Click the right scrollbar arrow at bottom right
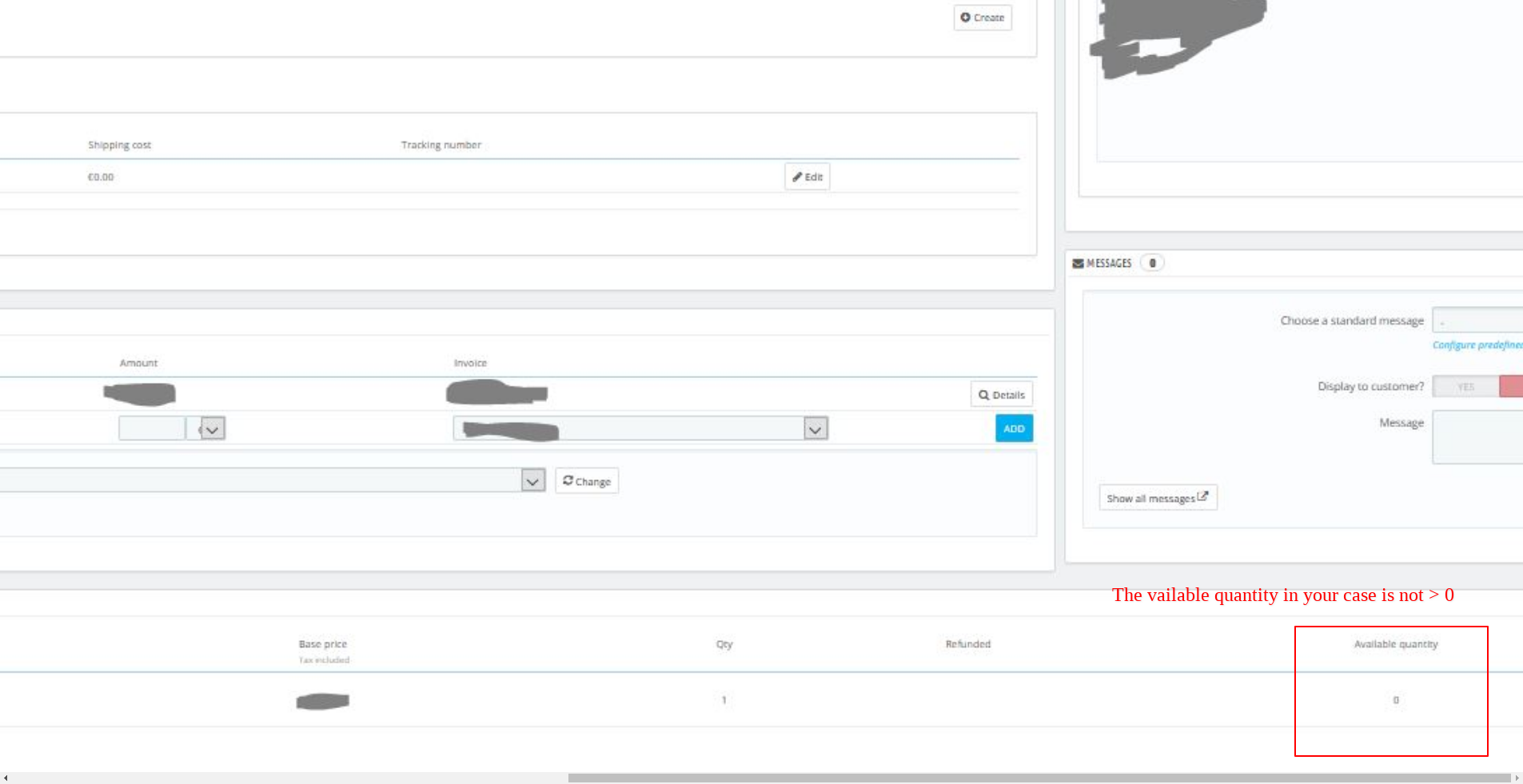Screen dimensions: 1523x784 1517,777
